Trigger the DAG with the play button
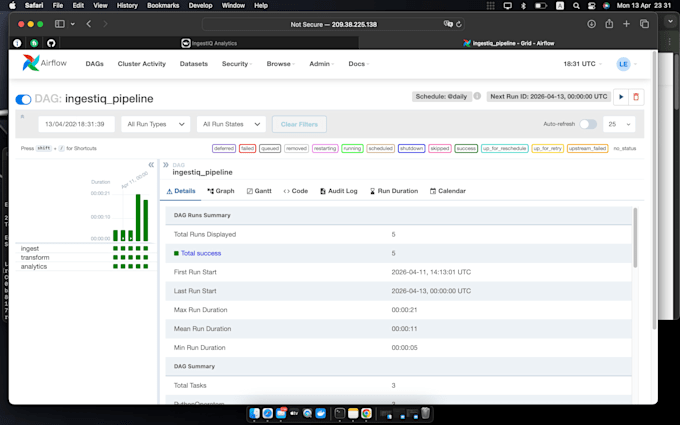Image resolution: width=680 pixels, height=425 pixels. 621,97
